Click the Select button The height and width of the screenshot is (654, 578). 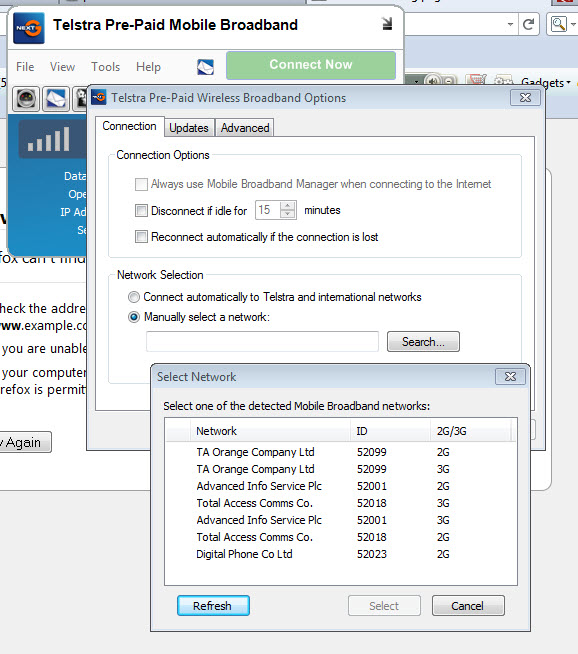384,606
